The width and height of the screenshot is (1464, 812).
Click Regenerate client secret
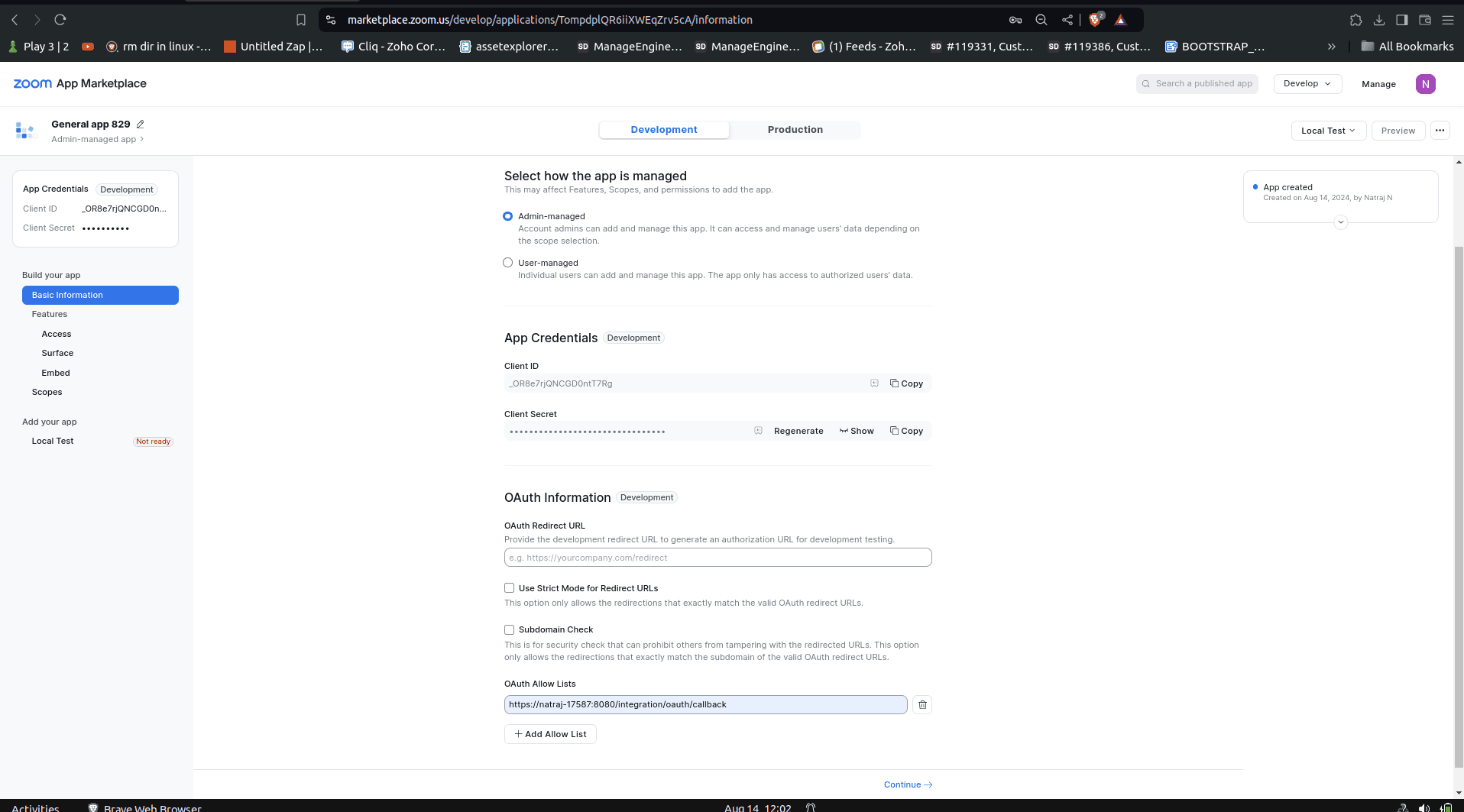coord(798,431)
